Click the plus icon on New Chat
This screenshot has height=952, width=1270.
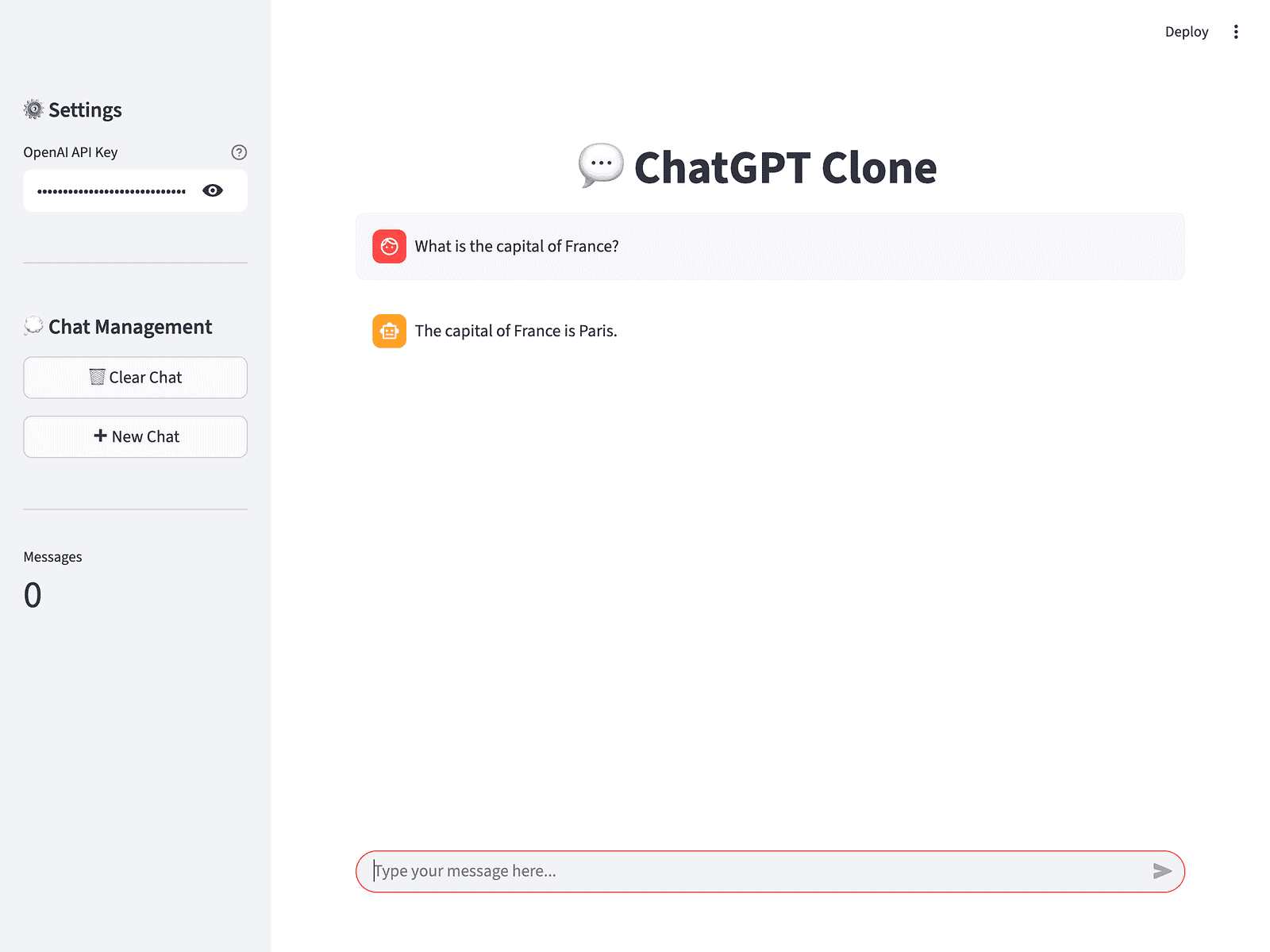click(101, 436)
